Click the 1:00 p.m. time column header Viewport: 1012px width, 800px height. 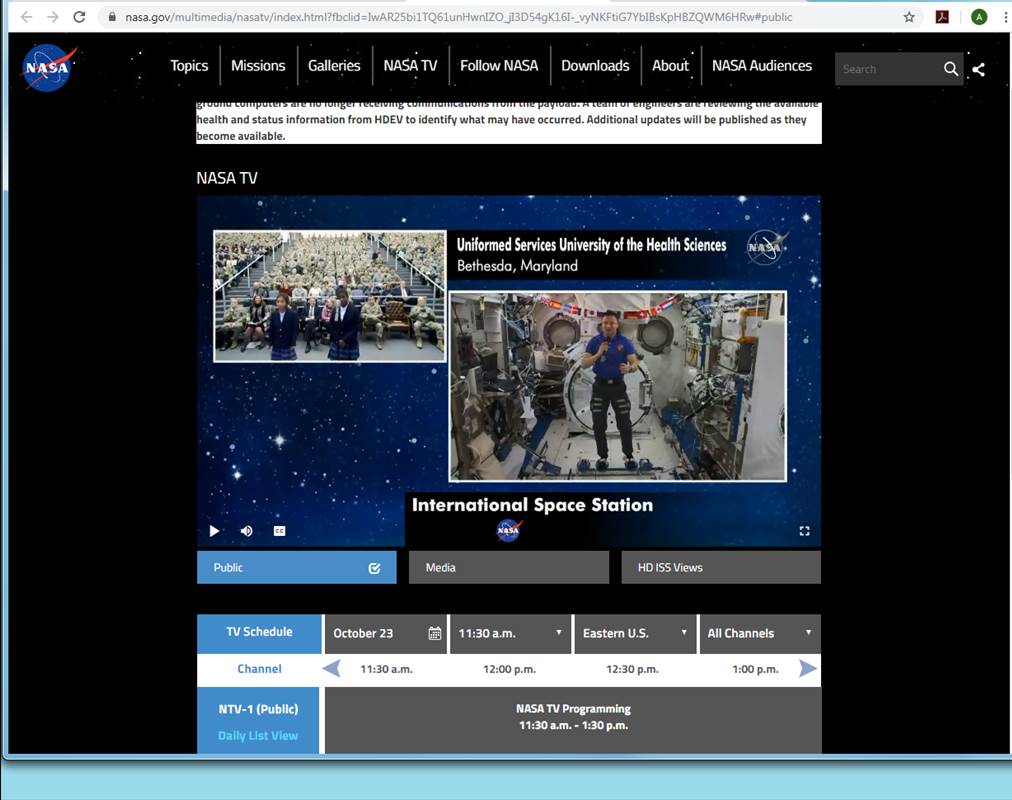coord(755,669)
